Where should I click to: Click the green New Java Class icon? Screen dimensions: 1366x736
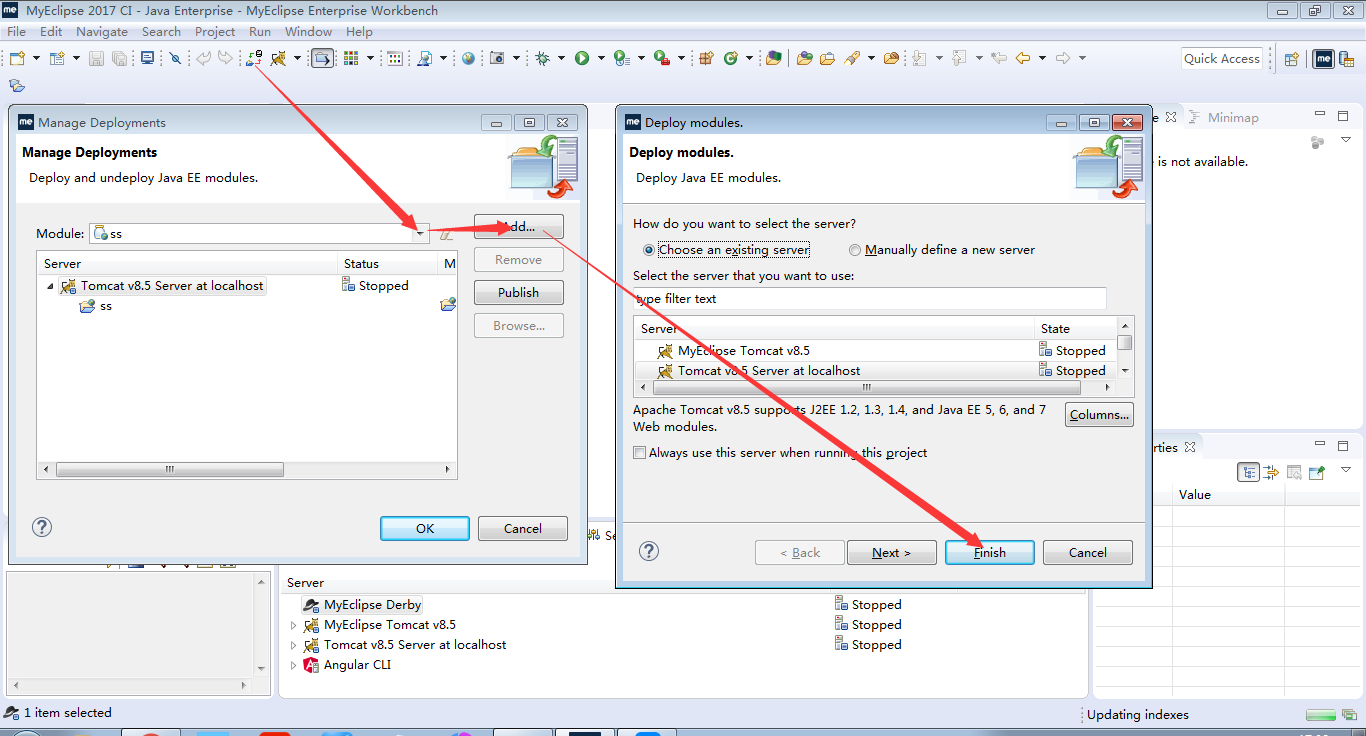pyautogui.click(x=731, y=58)
